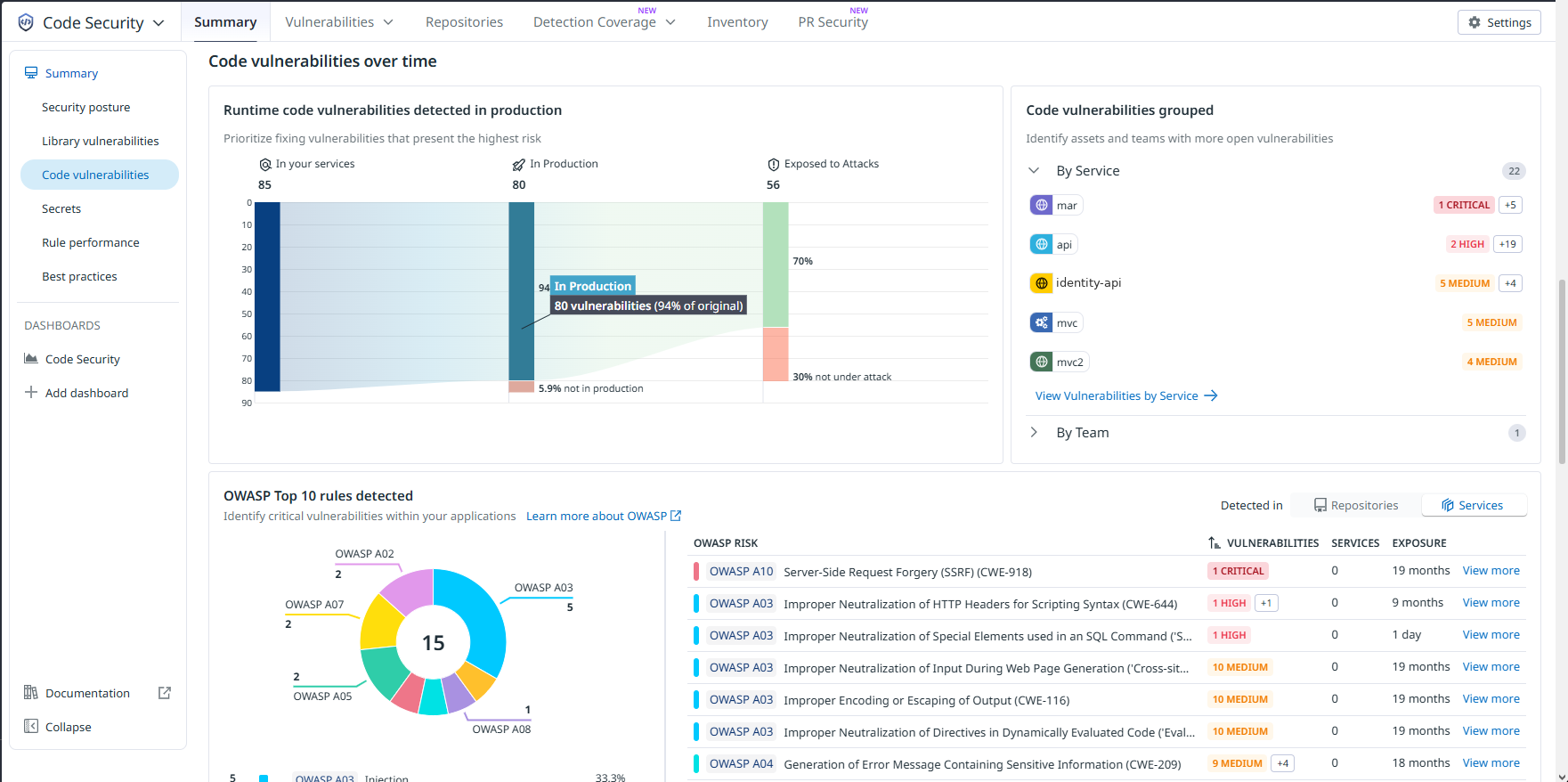Go to the Repositories tab

[x=464, y=22]
